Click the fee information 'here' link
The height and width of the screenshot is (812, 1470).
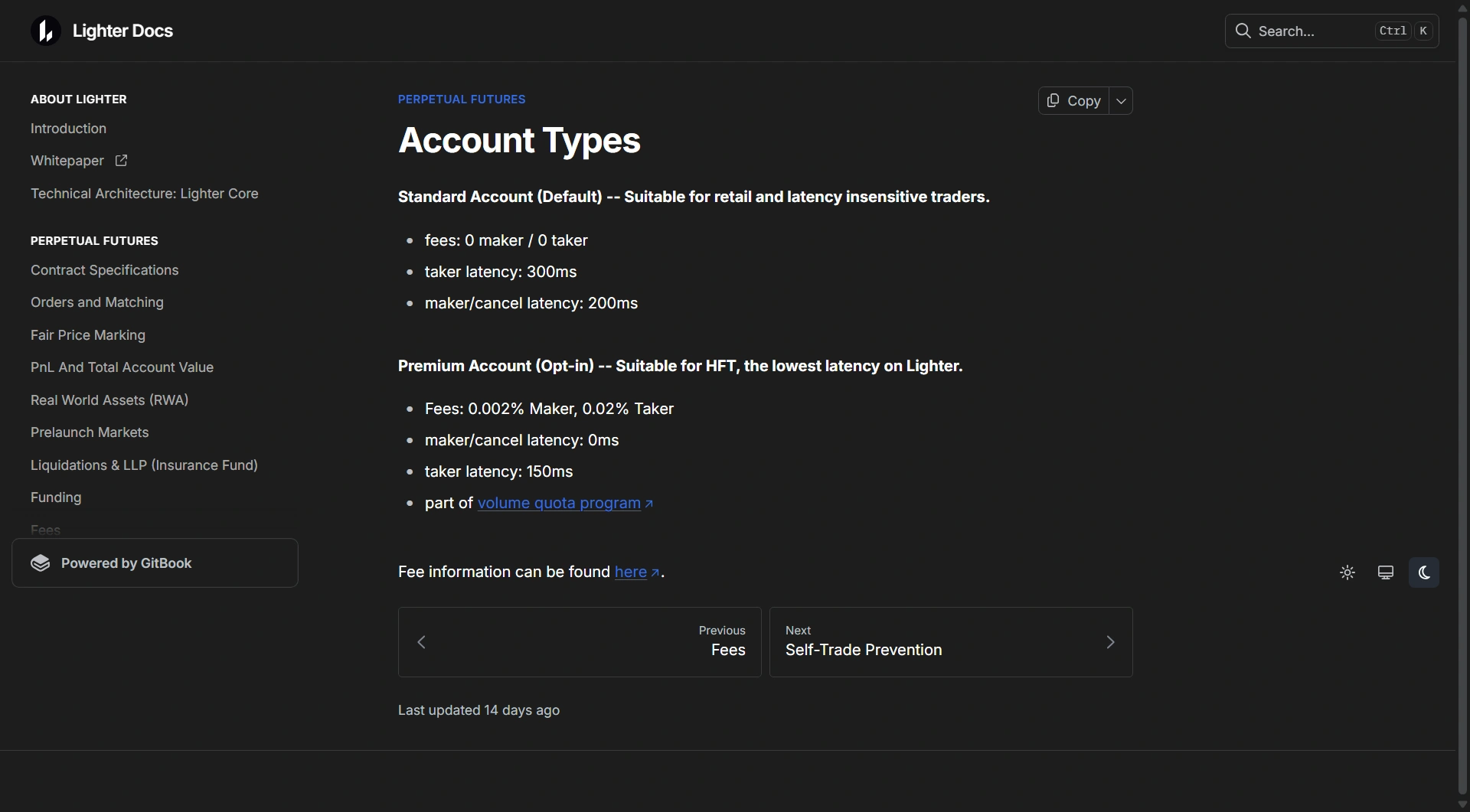click(x=631, y=572)
